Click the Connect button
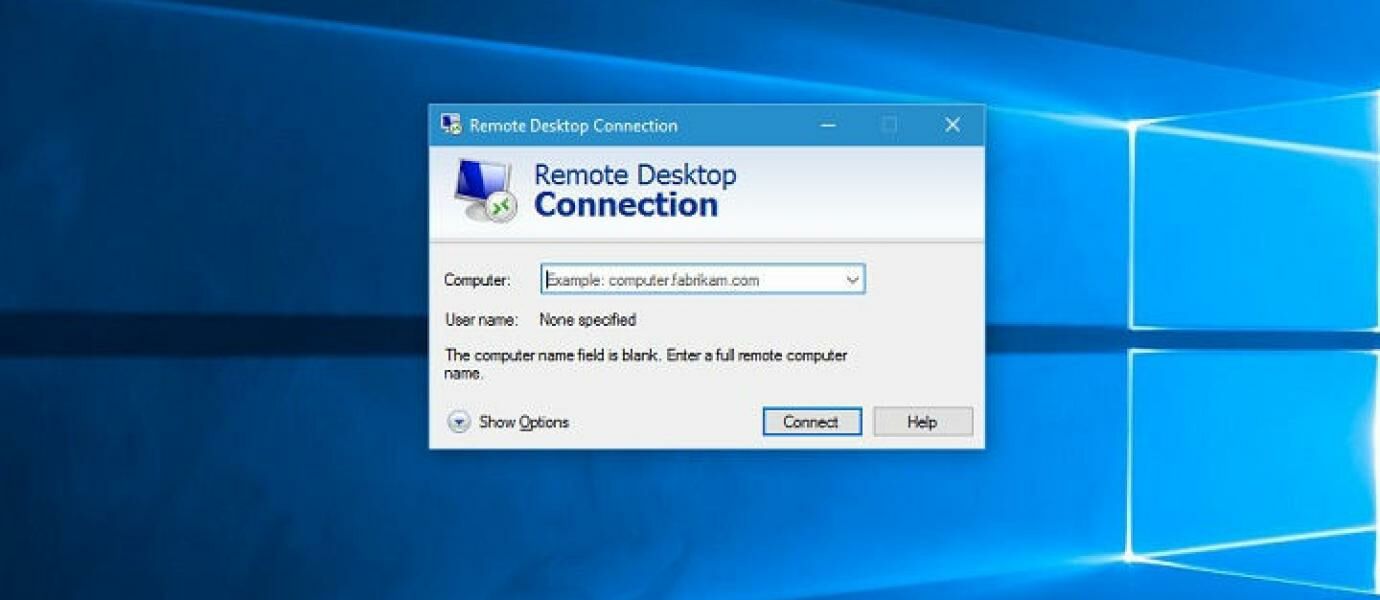The image size is (1380, 600). (x=811, y=421)
